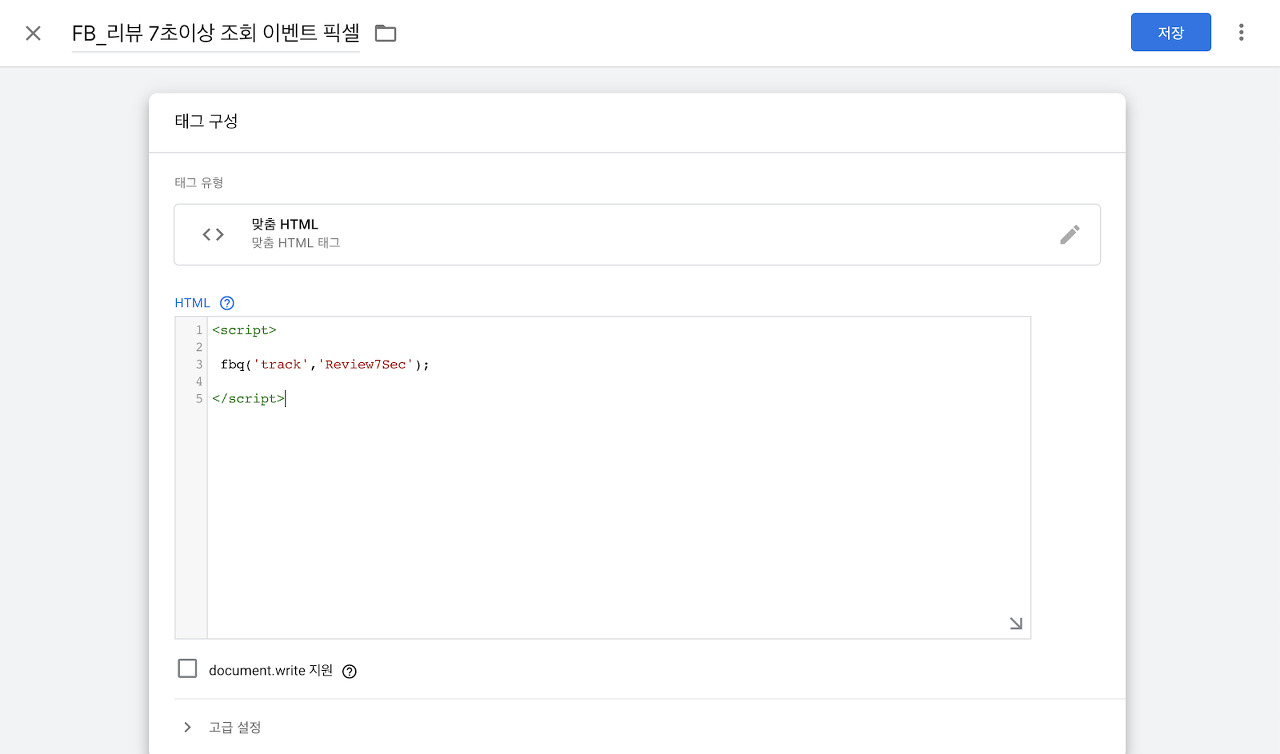This screenshot has width=1280, height=754.
Task: Click the pencil icon to edit tag type
Action: tap(1070, 234)
